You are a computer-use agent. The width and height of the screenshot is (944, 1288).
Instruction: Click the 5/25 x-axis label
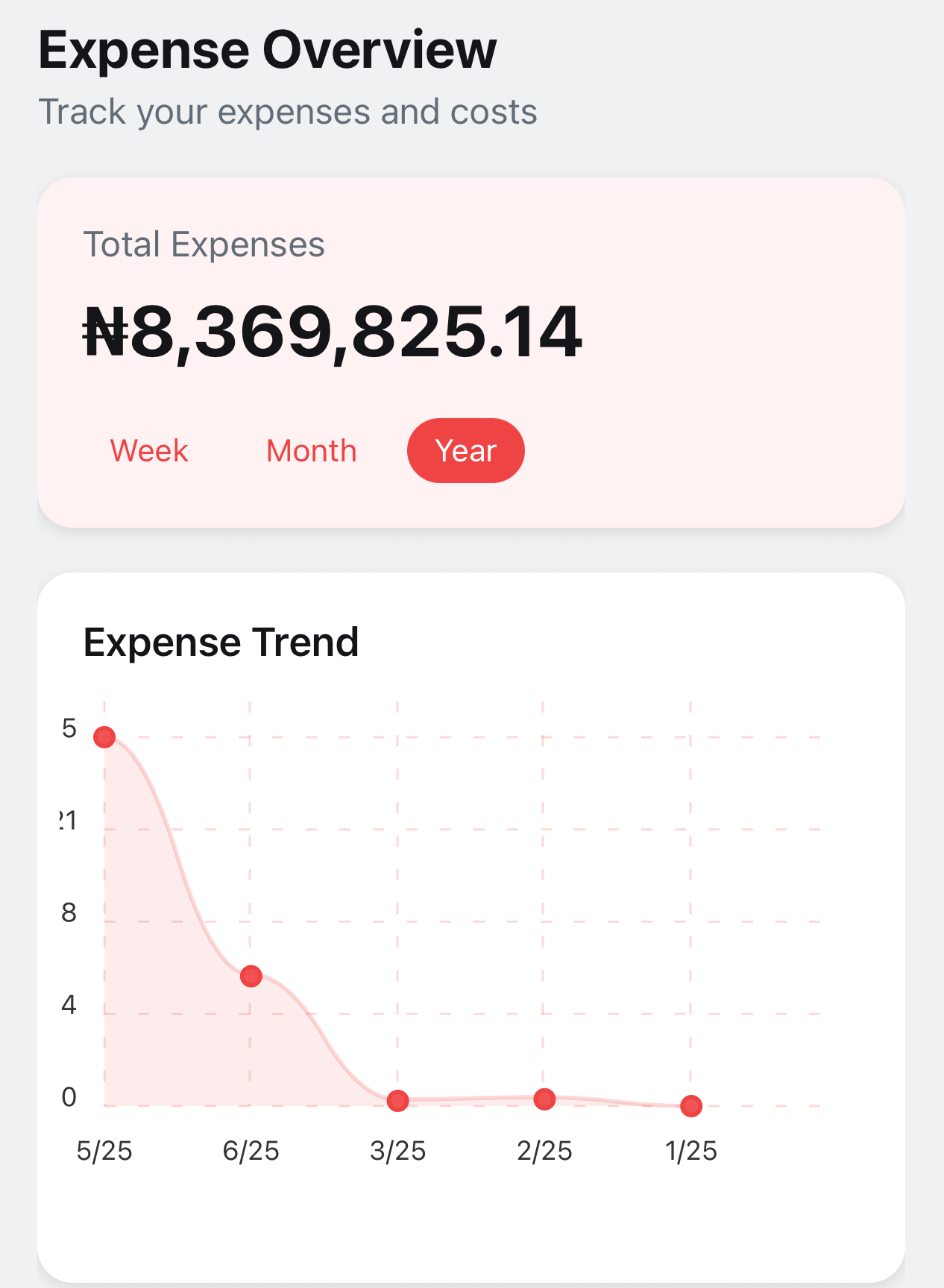pos(104,1151)
